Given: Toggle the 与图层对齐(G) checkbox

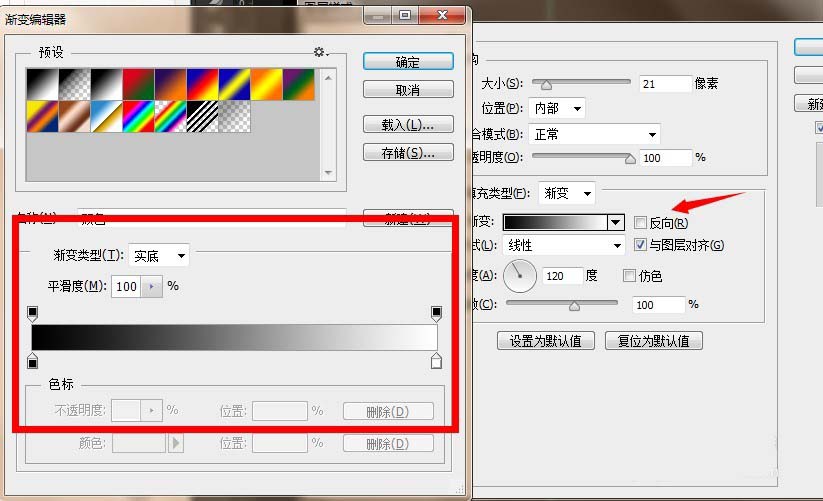Looking at the screenshot, I should [640, 244].
